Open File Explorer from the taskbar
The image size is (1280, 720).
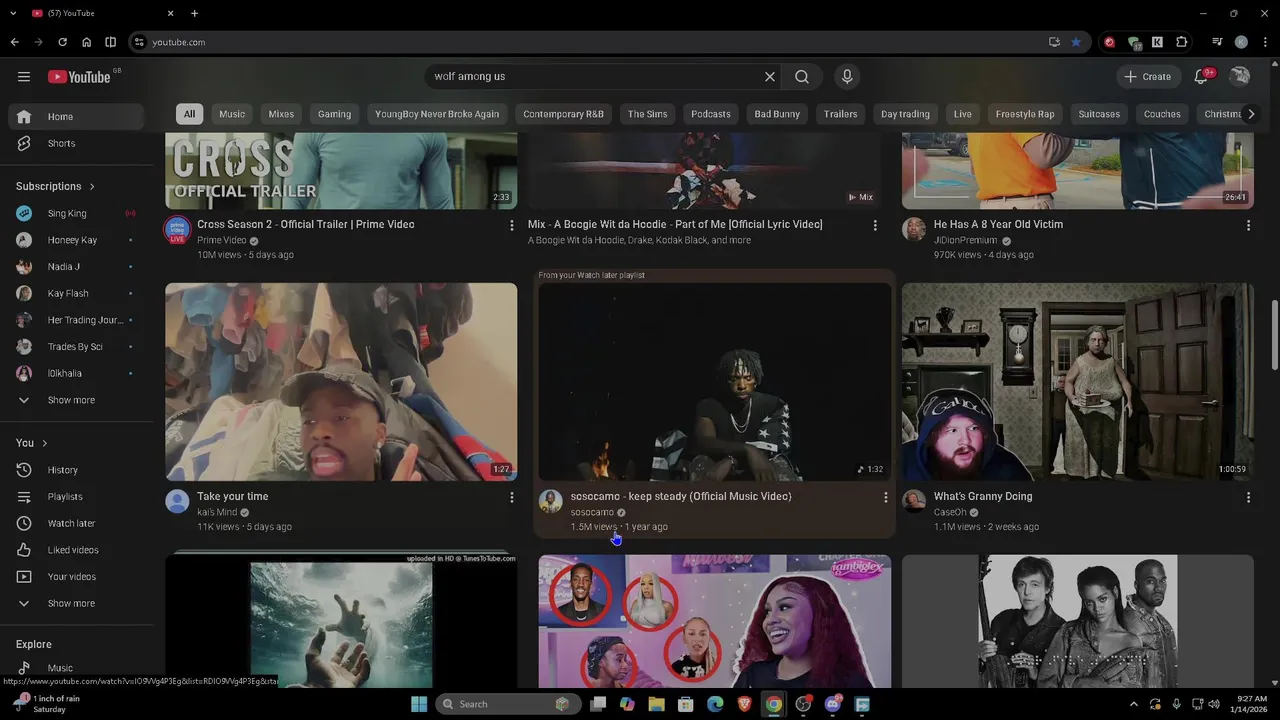[656, 704]
